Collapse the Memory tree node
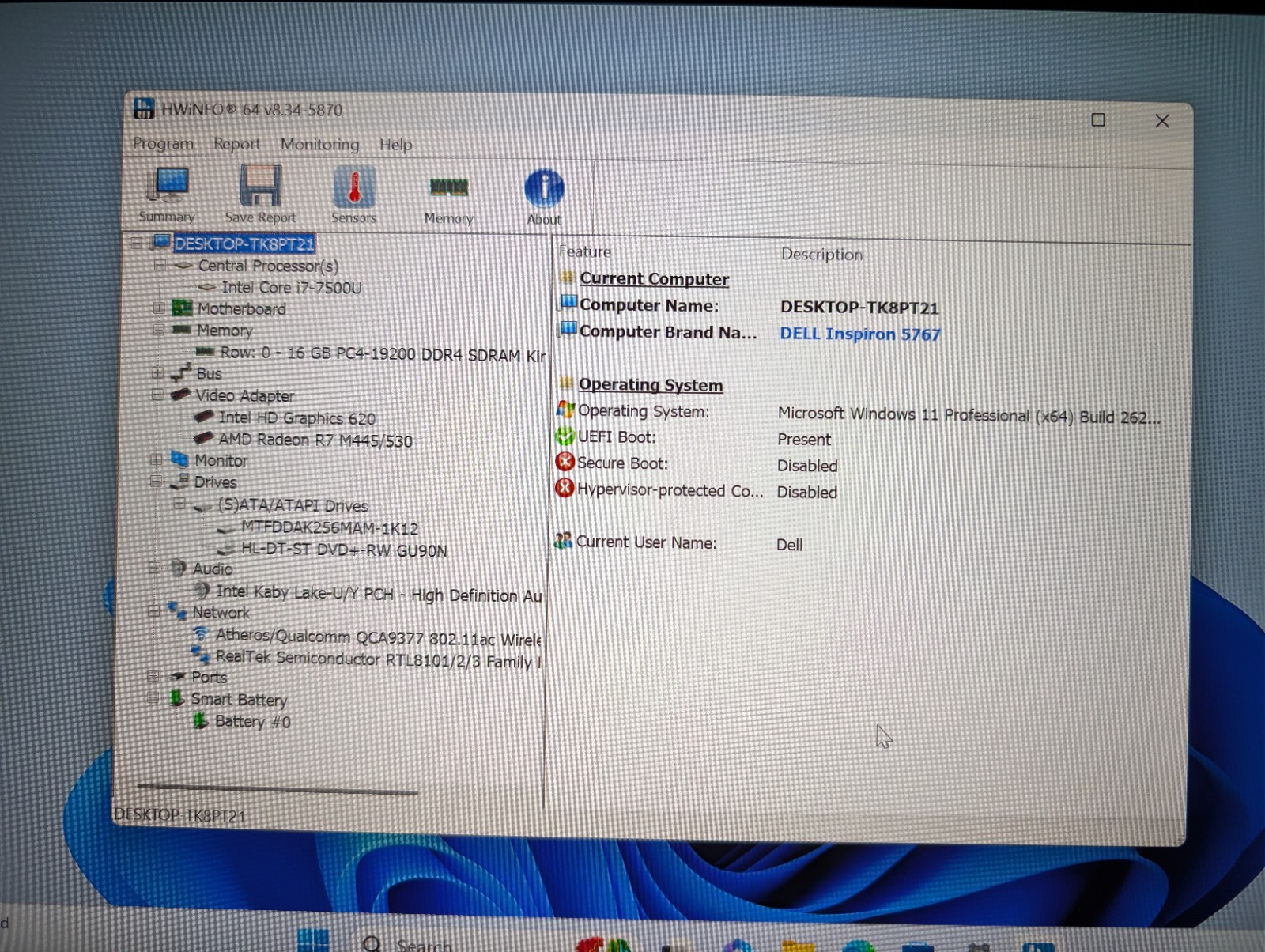Screen dimensions: 1265x952 (x=157, y=329)
